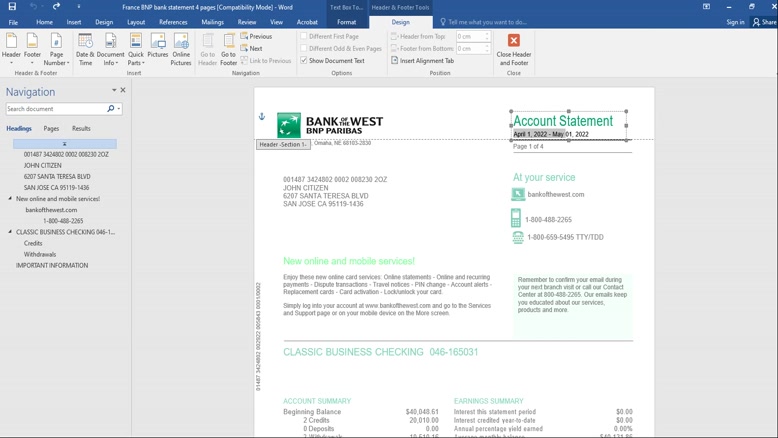Open the Header dropdown menu

coord(11,50)
